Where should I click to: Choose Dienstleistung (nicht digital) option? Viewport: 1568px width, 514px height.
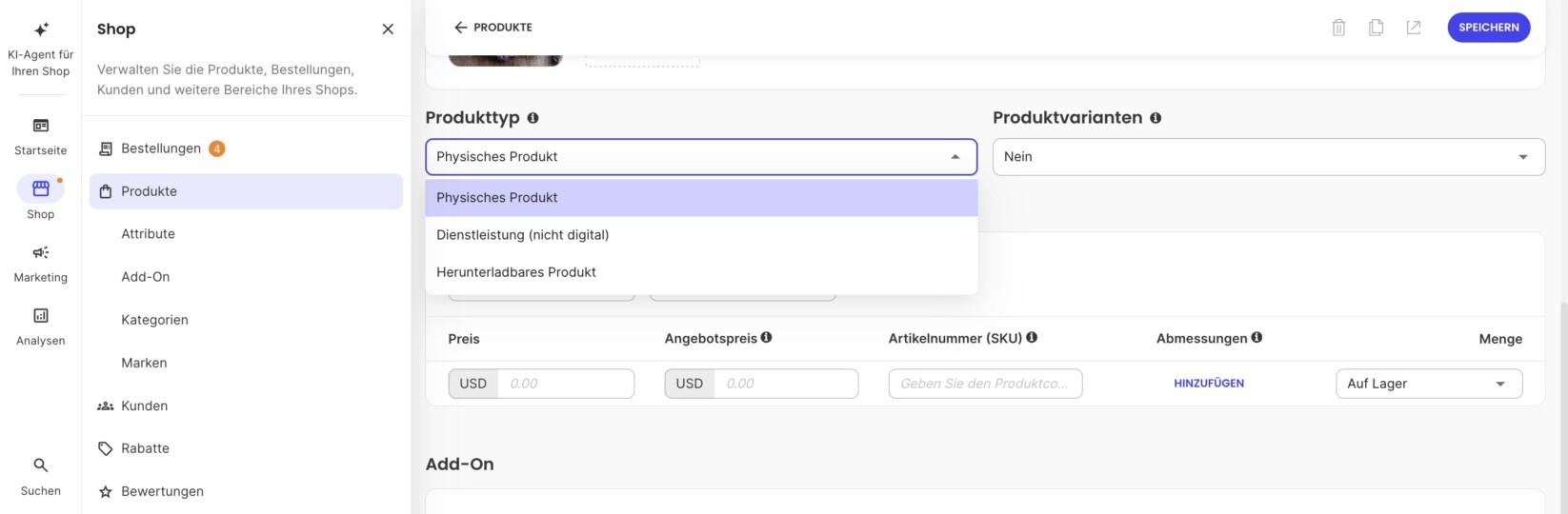coord(701,235)
